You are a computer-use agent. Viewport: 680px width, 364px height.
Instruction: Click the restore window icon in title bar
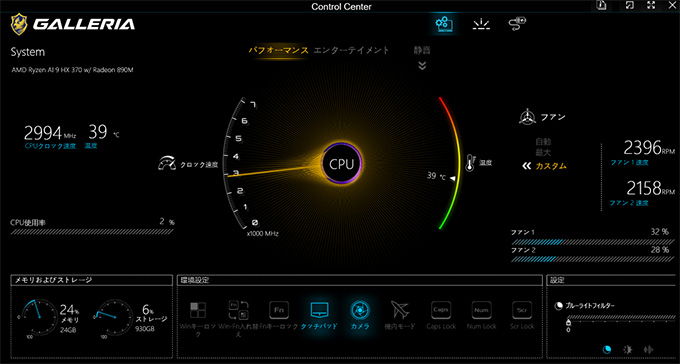coord(630,5)
